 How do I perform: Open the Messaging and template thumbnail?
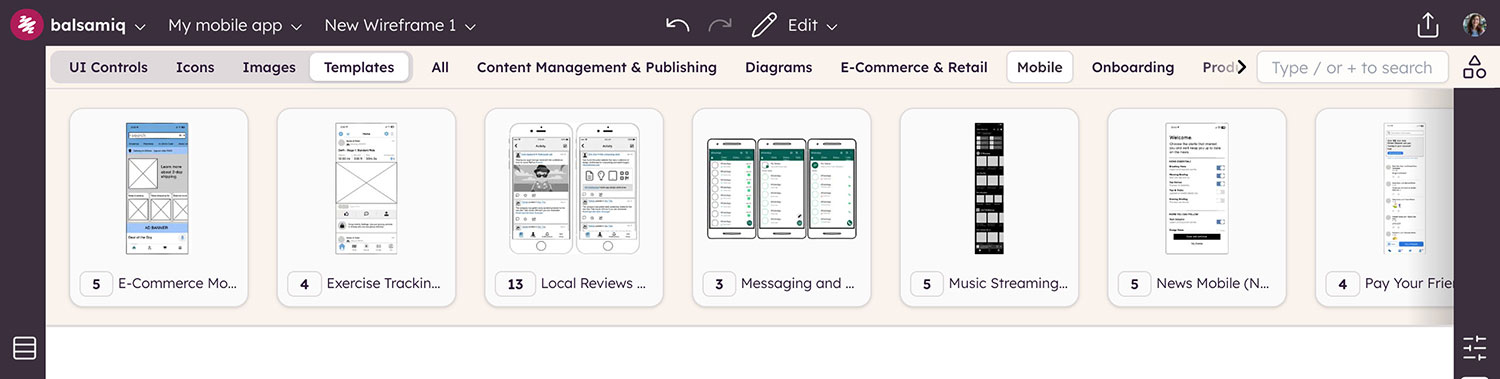click(x=782, y=188)
